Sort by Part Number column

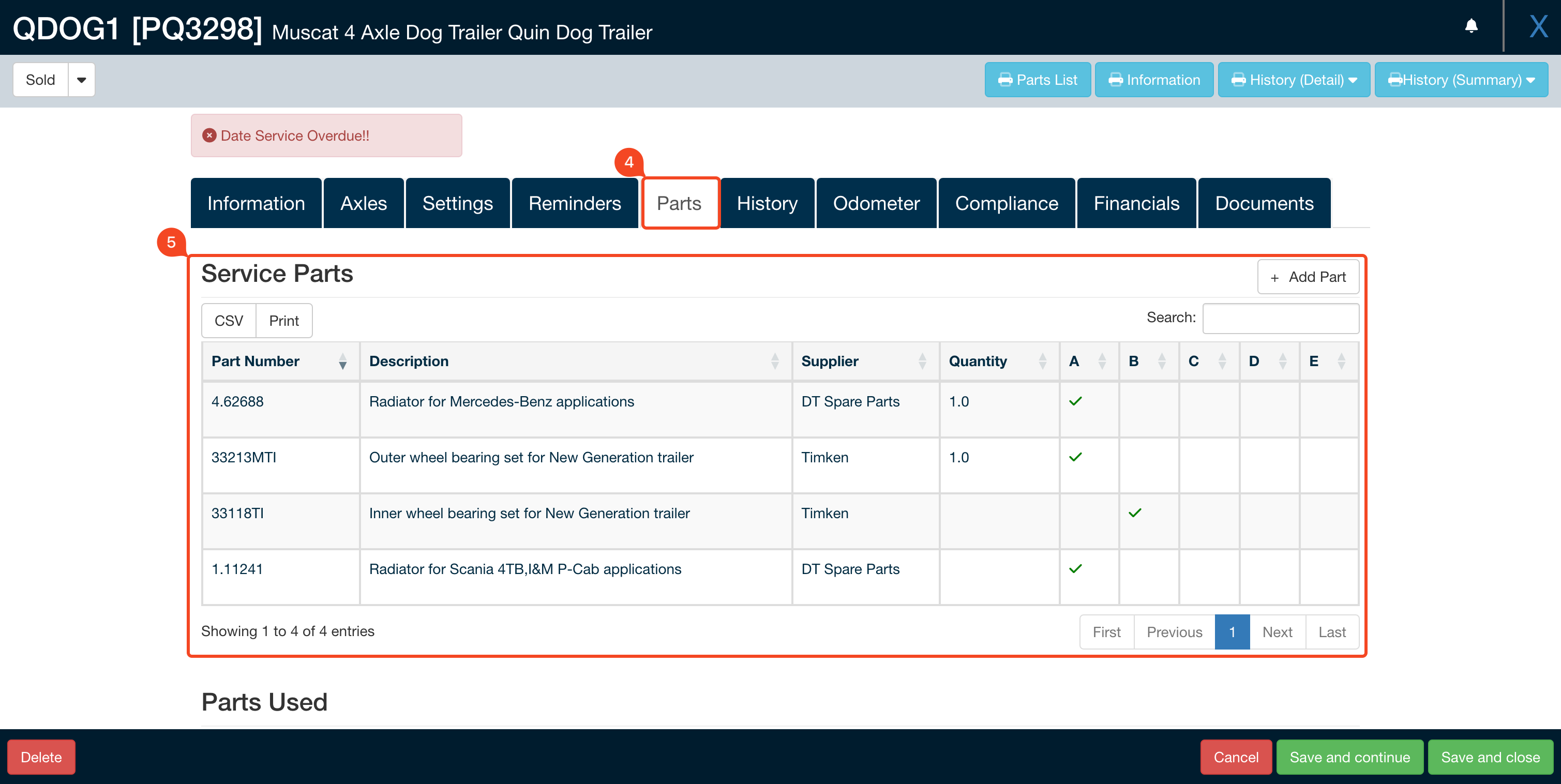tap(280, 361)
